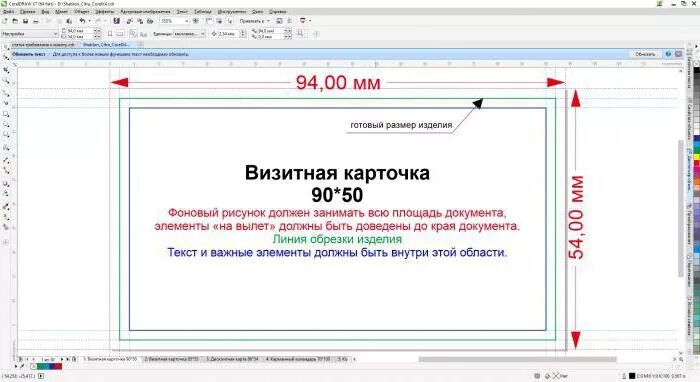
Task: Open the Макет menu
Action: (x=61, y=12)
